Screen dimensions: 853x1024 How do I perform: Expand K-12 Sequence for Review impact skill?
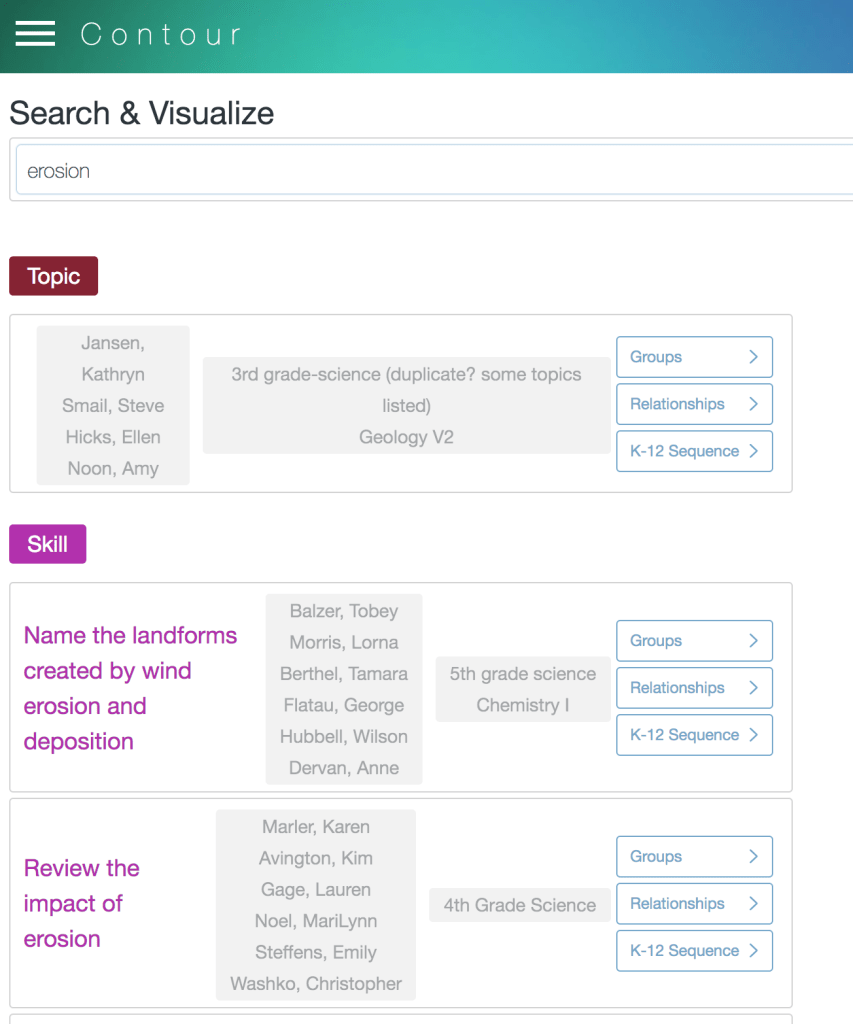point(694,951)
